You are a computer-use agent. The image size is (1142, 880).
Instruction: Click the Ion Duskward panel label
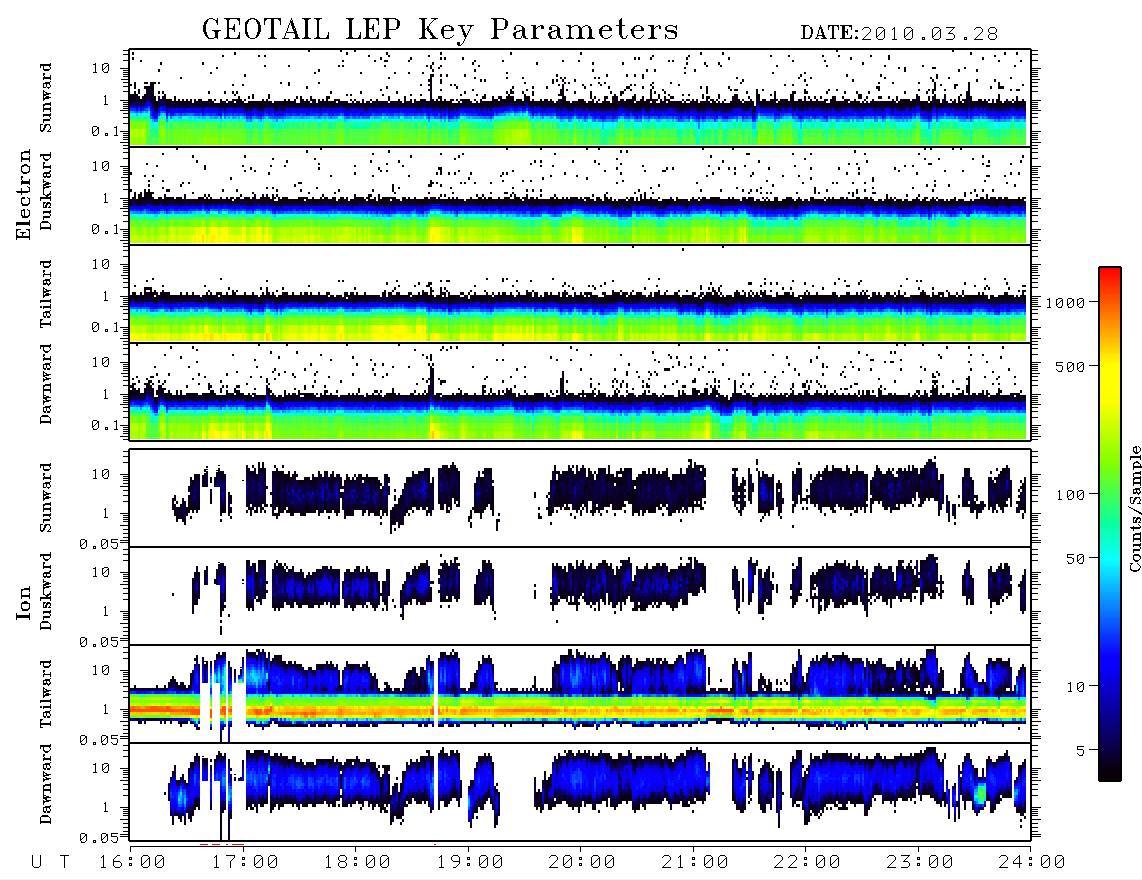46,592
